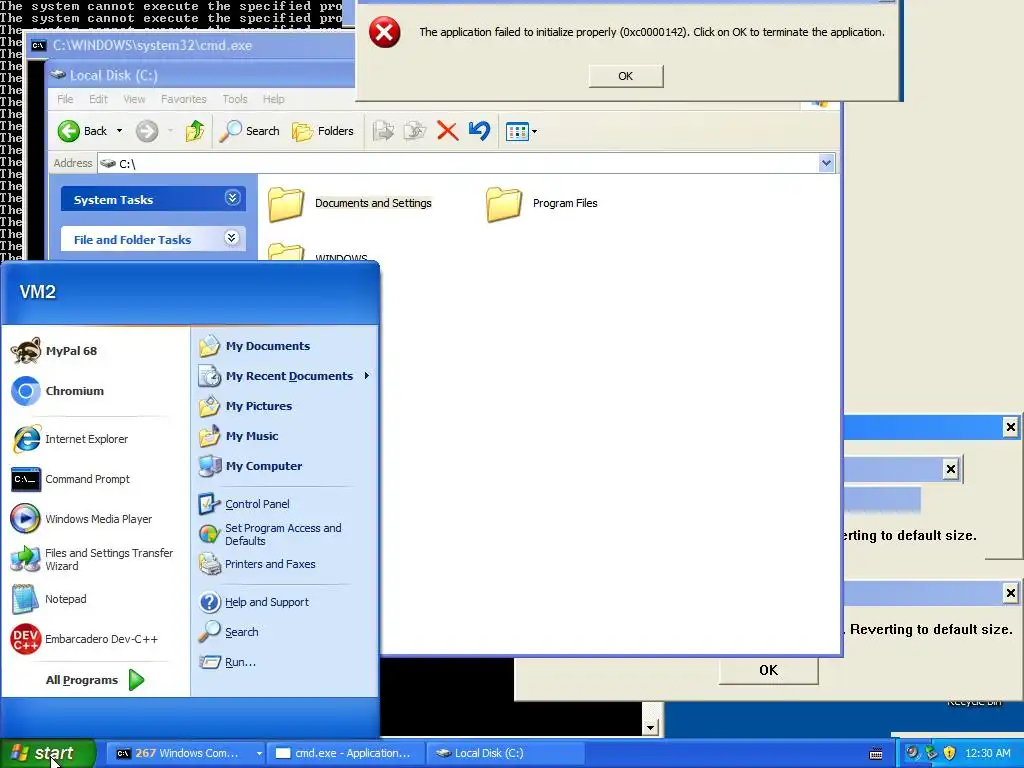Open Internet Explorer from Start menu
Viewport: 1024px width, 768px height.
[70, 440]
